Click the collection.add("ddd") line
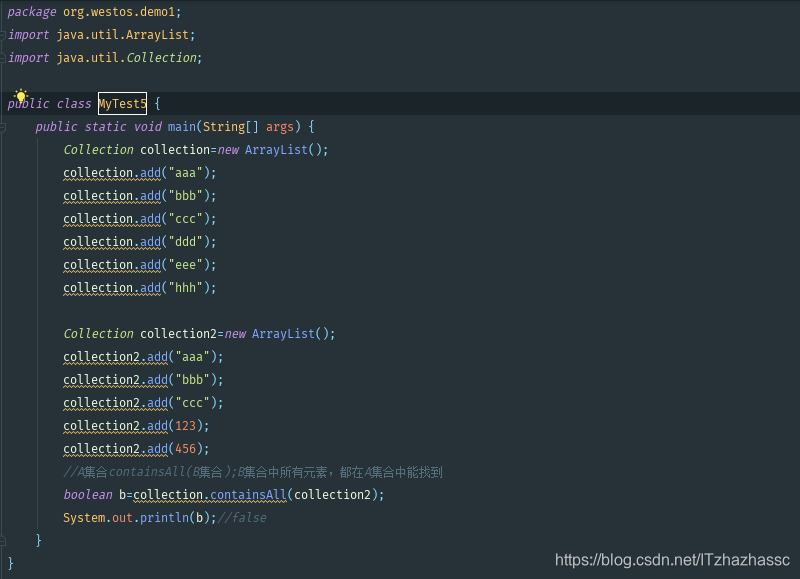The width and height of the screenshot is (800, 579). point(140,242)
